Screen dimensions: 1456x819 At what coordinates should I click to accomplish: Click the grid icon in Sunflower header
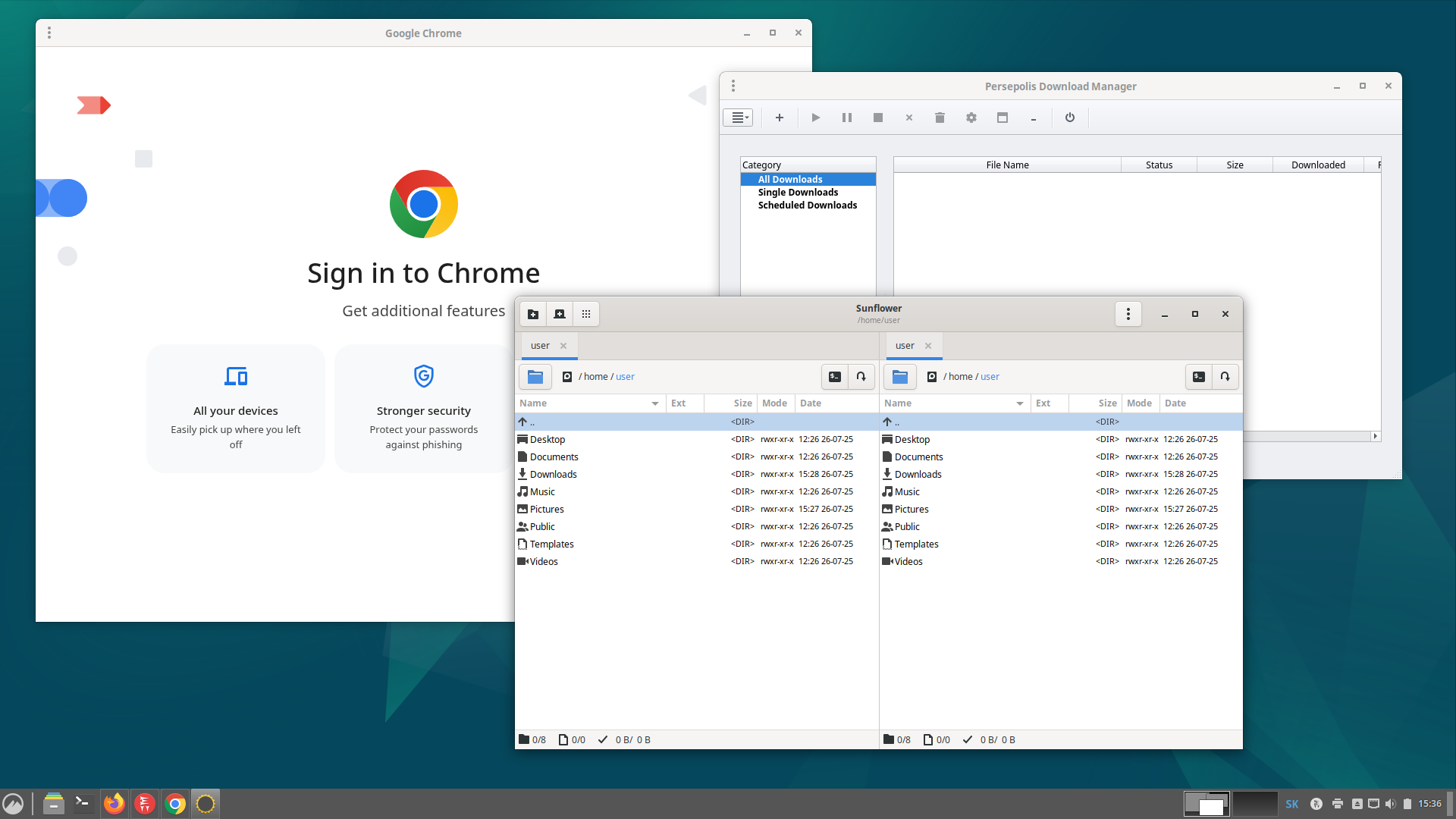[586, 314]
